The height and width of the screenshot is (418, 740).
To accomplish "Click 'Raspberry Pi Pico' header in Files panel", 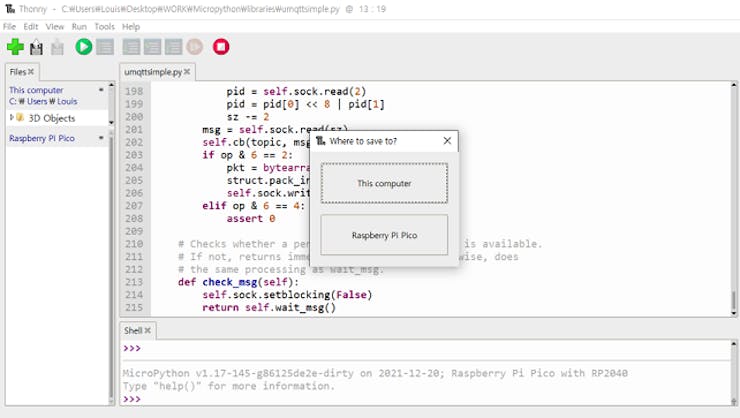I will (x=42, y=138).
